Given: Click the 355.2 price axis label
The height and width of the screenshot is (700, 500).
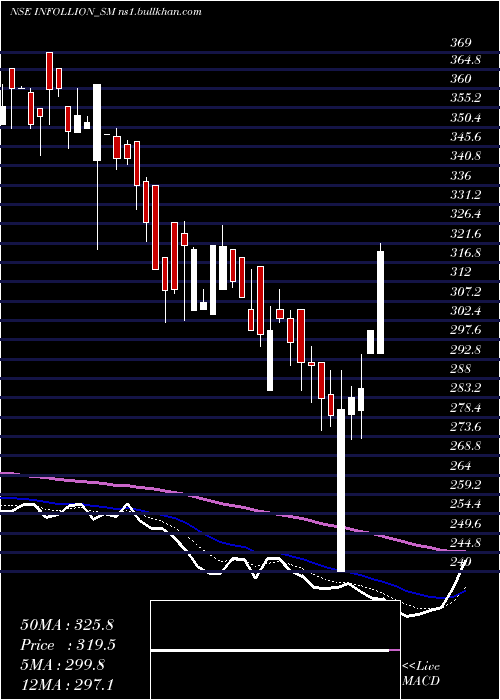Looking at the screenshot, I should pyautogui.click(x=465, y=98).
